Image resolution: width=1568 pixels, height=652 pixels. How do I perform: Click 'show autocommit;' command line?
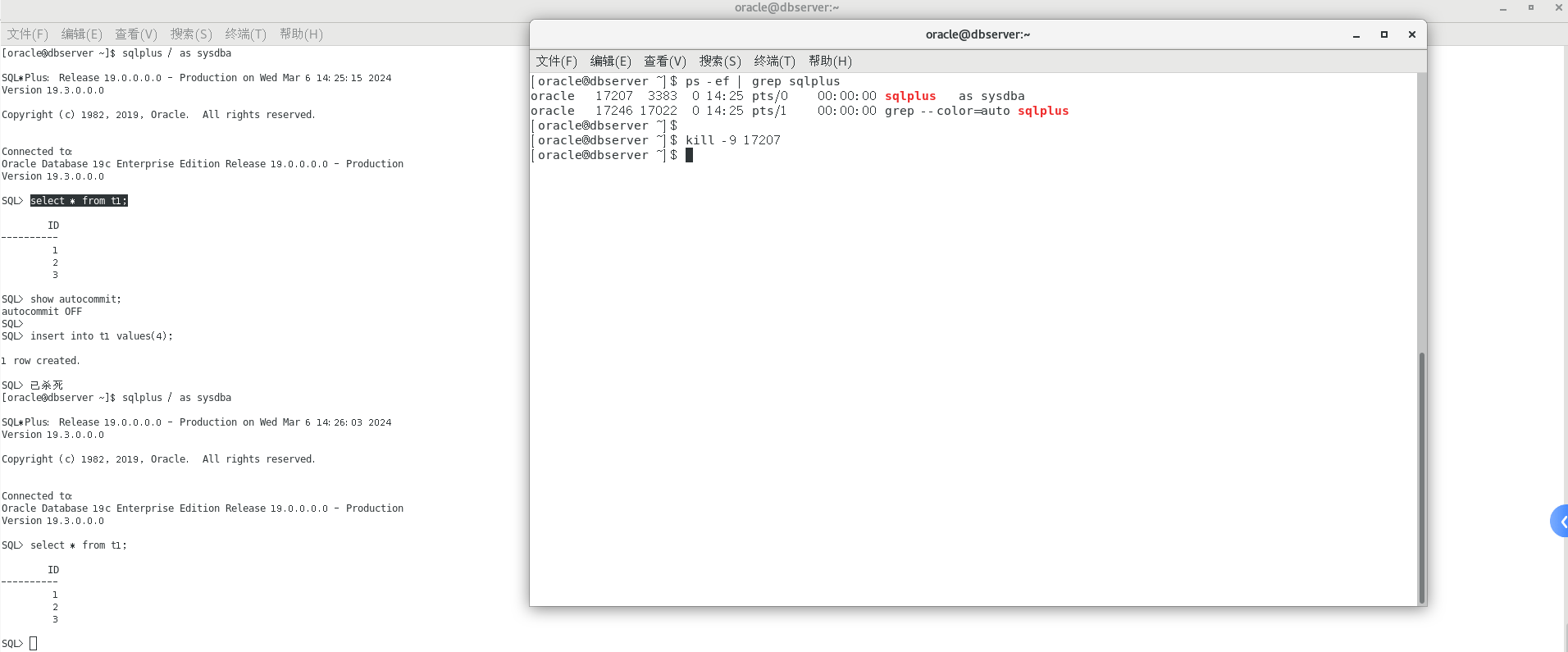(x=75, y=299)
